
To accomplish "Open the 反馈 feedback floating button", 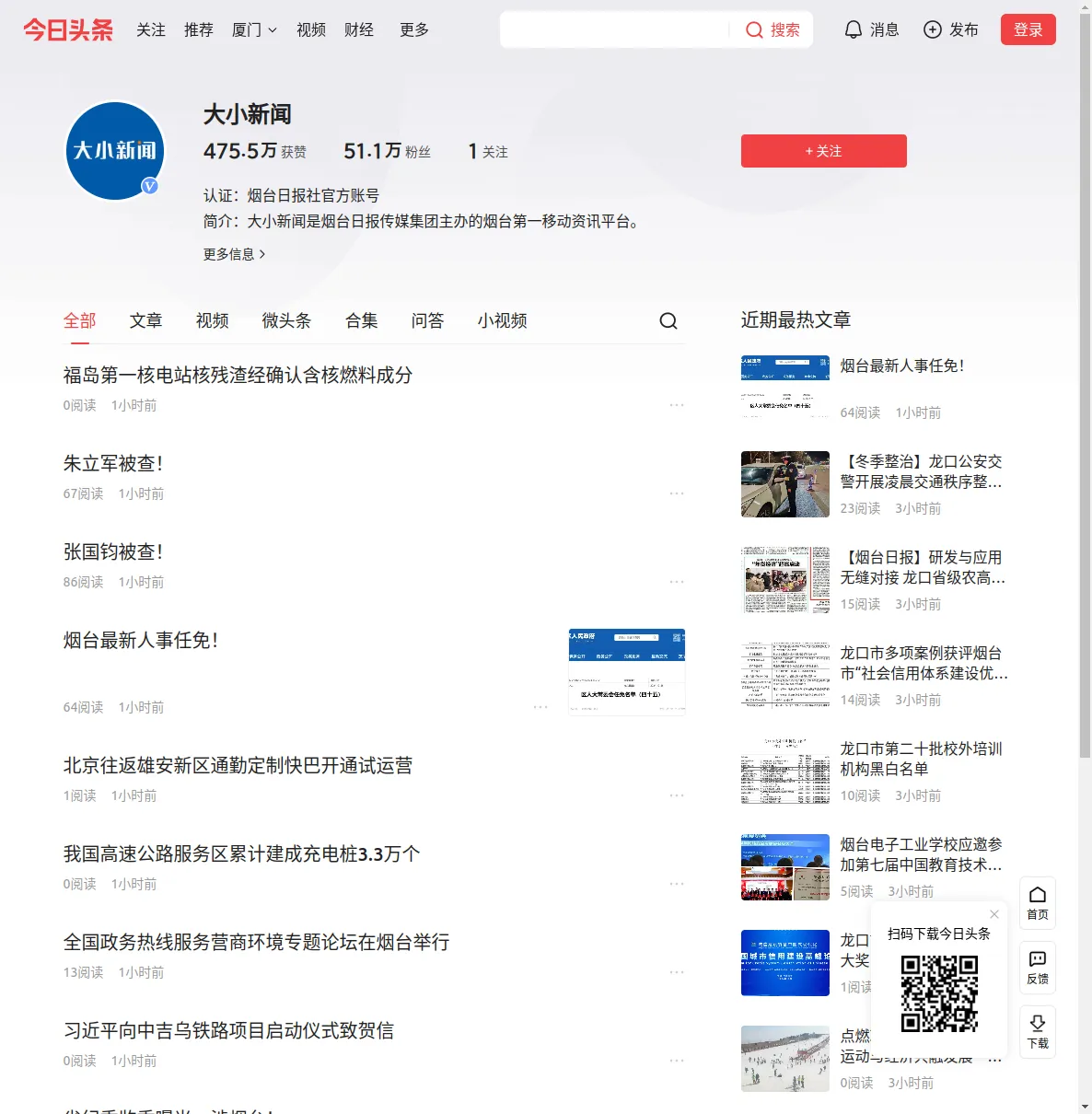I will tap(1038, 968).
